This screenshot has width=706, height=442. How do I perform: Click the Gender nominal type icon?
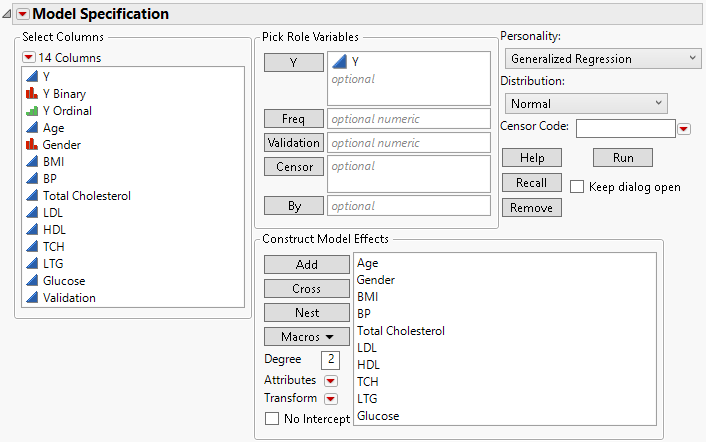31,144
